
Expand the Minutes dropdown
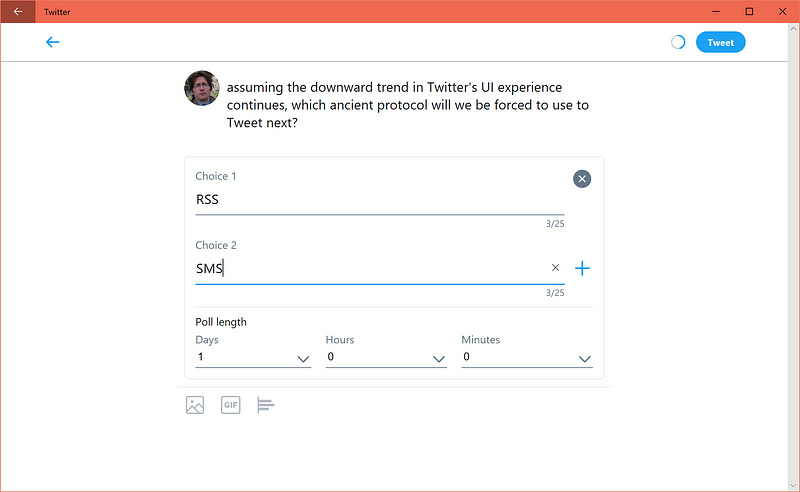pos(527,357)
